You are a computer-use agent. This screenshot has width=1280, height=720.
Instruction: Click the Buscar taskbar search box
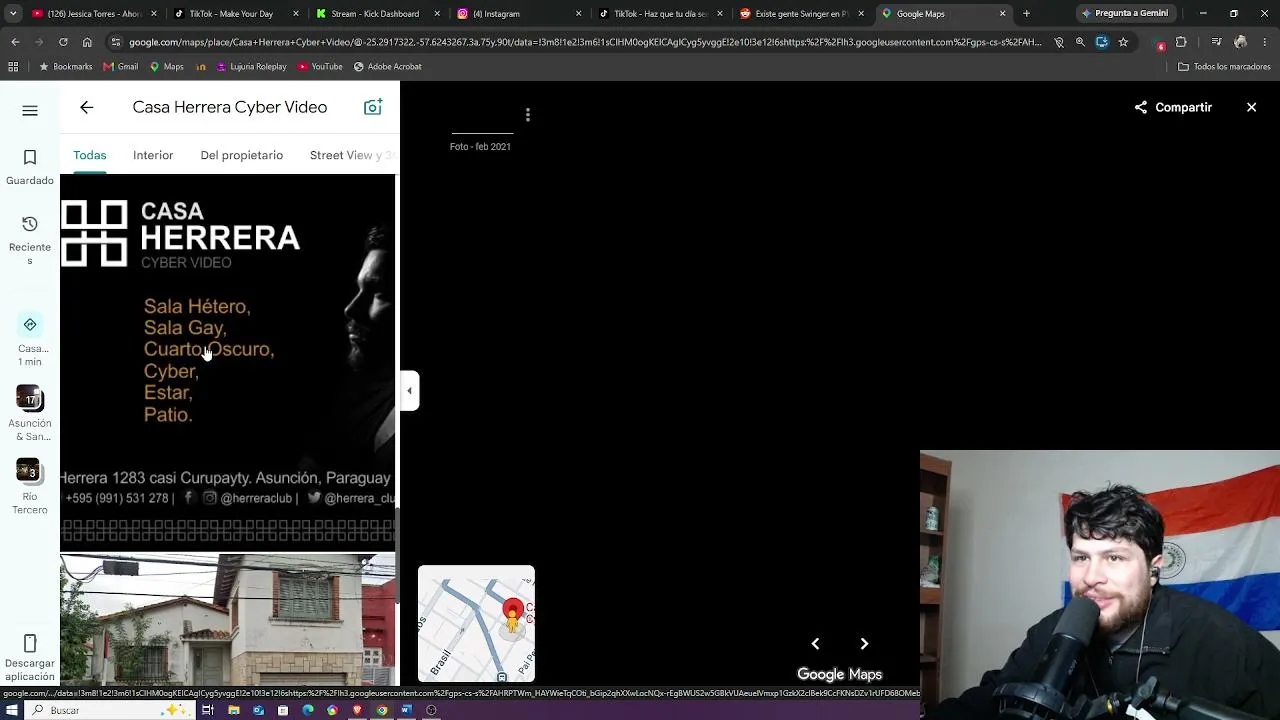(x=110, y=710)
